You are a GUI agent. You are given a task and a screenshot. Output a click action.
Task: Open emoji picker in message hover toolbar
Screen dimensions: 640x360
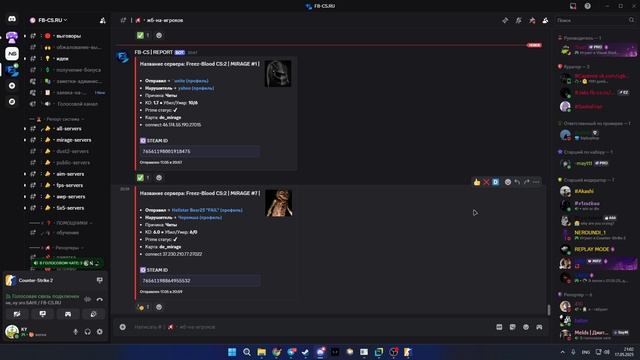click(508, 182)
